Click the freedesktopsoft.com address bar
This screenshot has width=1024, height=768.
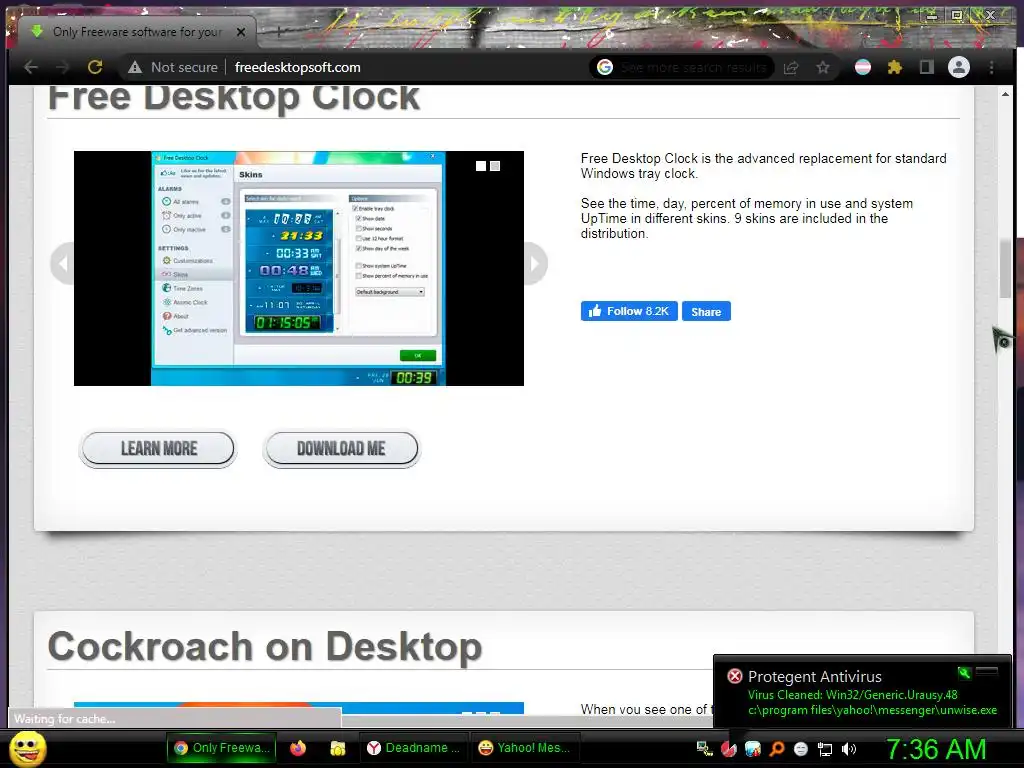(x=297, y=67)
